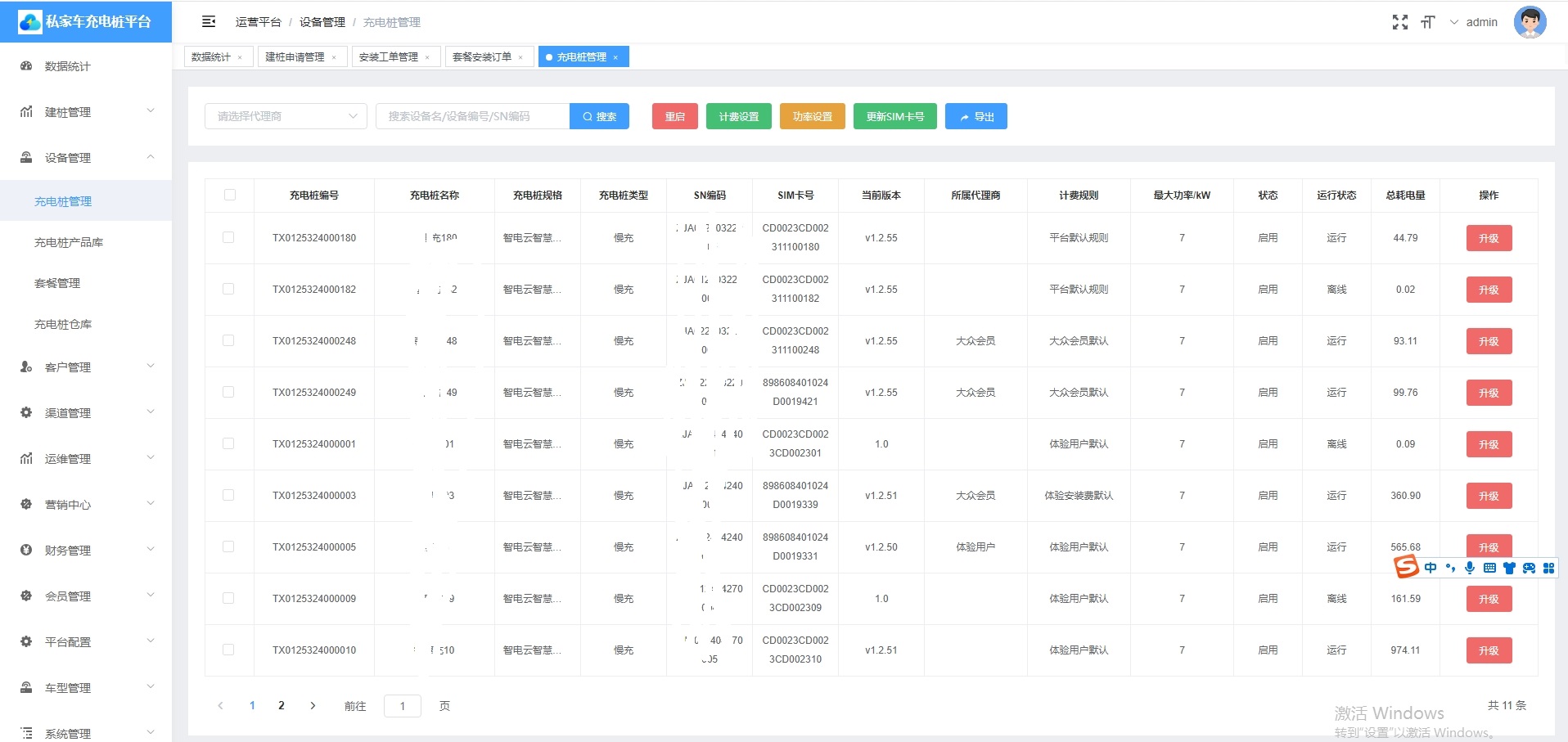Check the row TX0125324000182 checkbox
This screenshot has width=1568, height=742.
[228, 289]
